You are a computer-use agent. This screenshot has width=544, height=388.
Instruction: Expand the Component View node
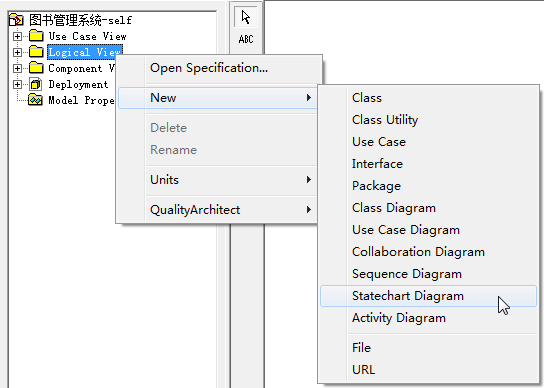point(17,68)
